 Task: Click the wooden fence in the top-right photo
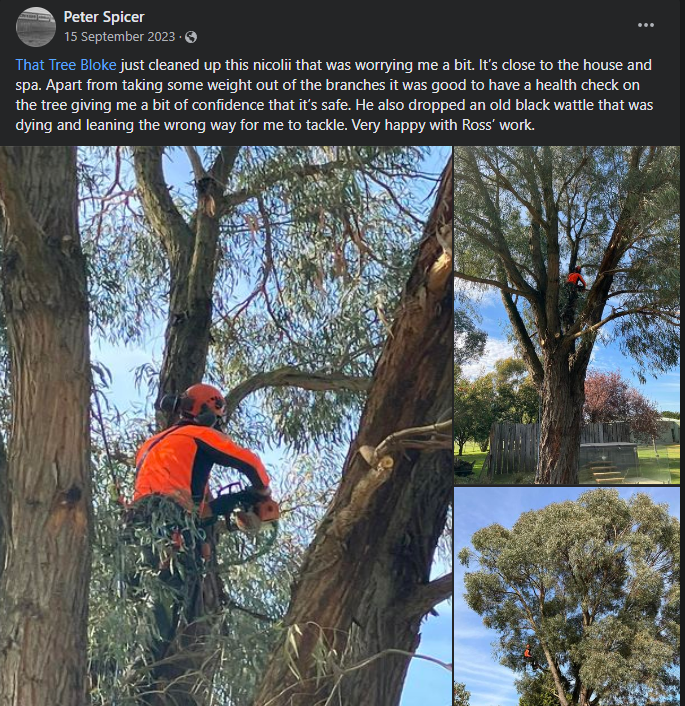pos(513,446)
